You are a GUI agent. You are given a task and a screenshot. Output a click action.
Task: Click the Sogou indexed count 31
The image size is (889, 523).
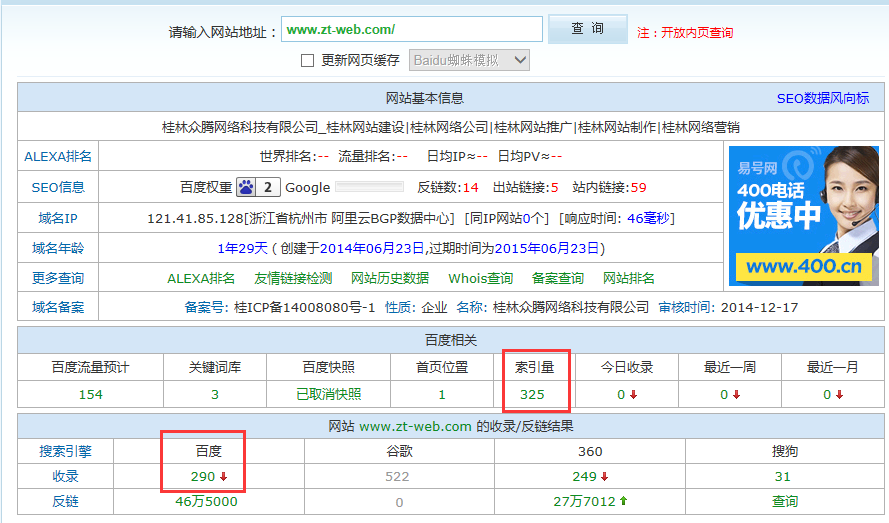click(x=782, y=476)
